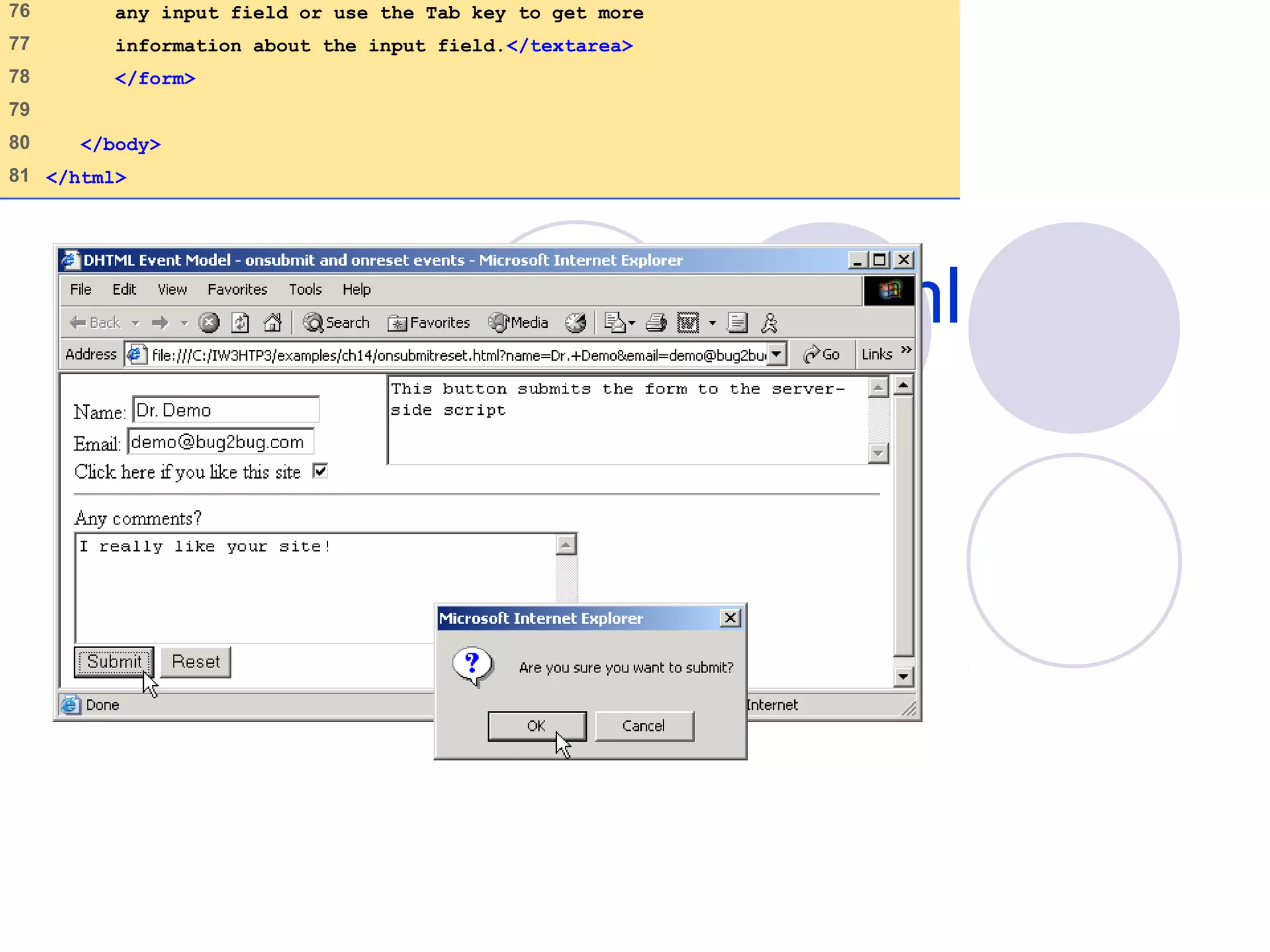Click the Reset form button
Image resolution: width=1270 pixels, height=952 pixels.
pyautogui.click(x=195, y=662)
